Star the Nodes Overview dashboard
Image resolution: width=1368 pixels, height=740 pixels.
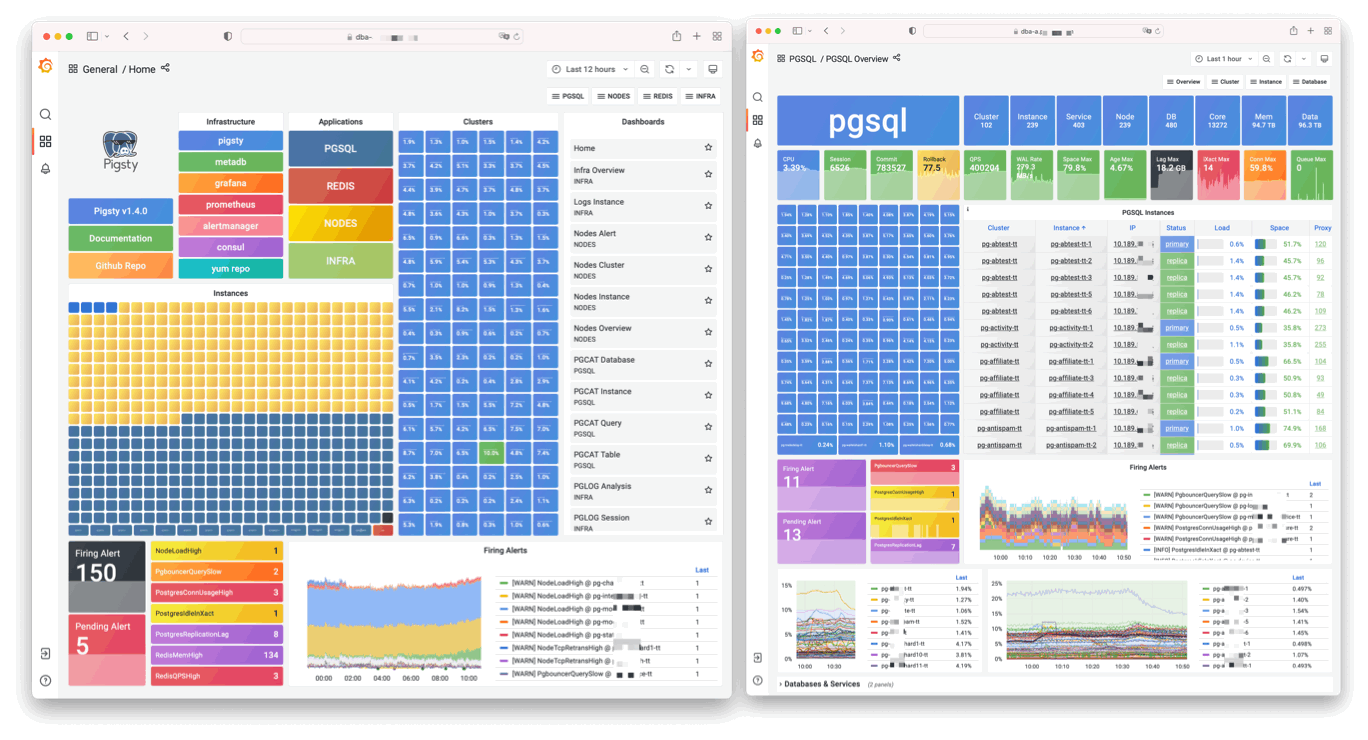(x=708, y=332)
